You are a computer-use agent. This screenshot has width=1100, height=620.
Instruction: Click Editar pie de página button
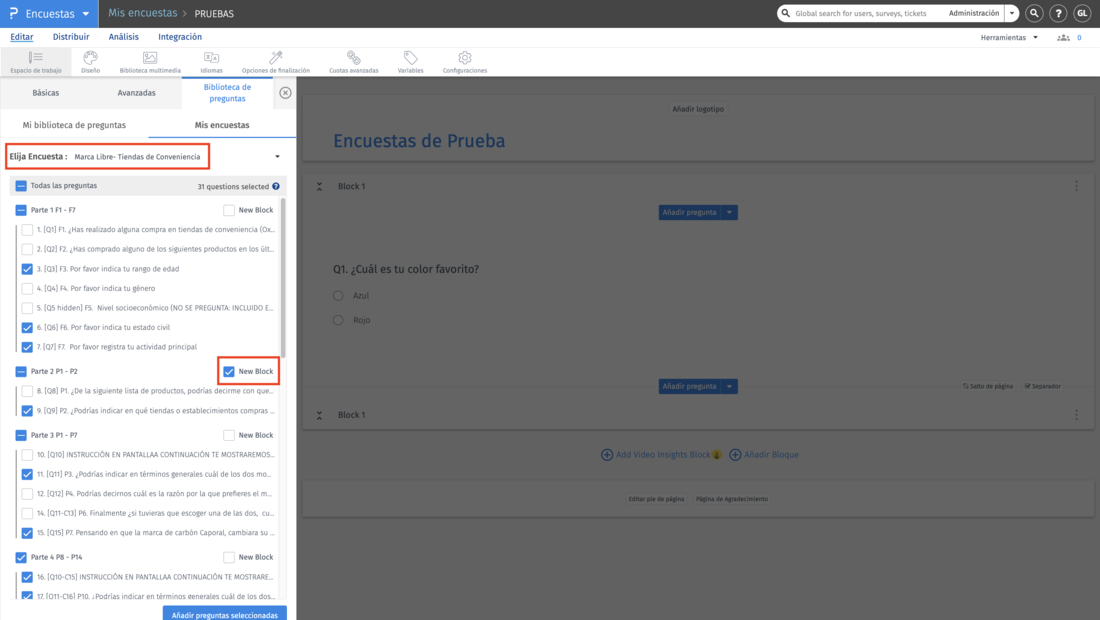click(x=656, y=499)
